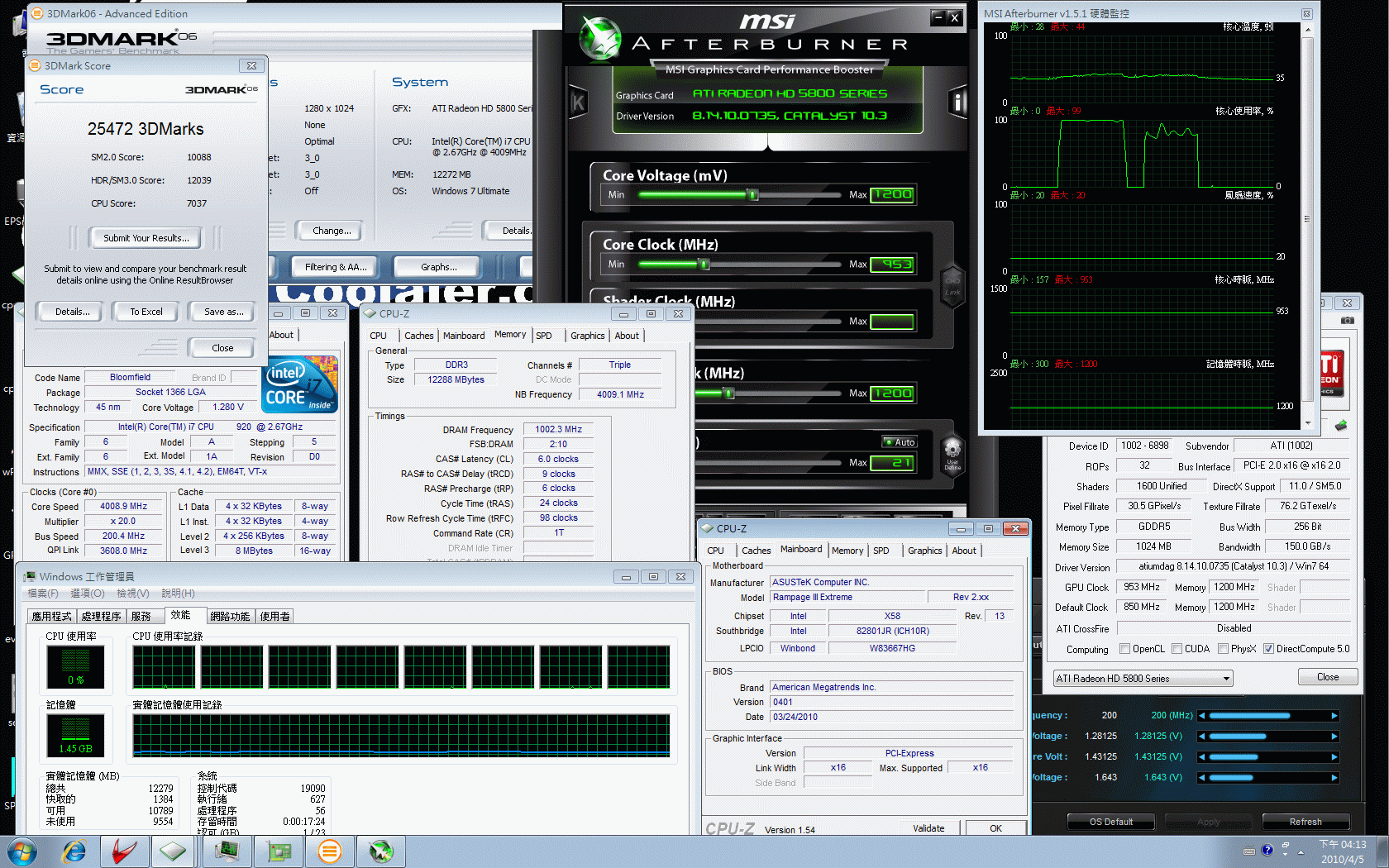Show hidden icons in system tray
Image resolution: width=1389 pixels, height=868 pixels.
tap(1301, 851)
